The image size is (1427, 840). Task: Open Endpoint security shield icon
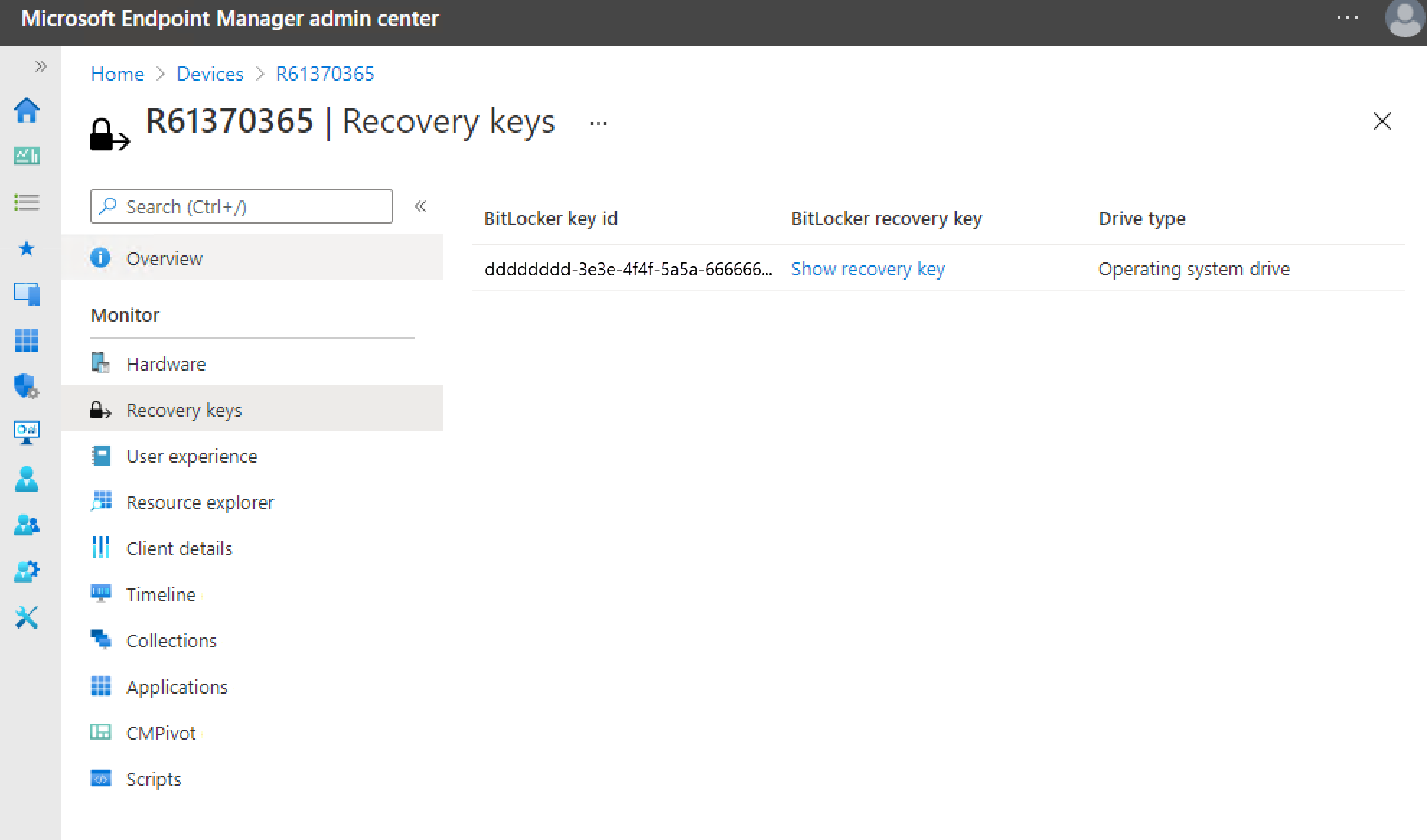coord(27,386)
